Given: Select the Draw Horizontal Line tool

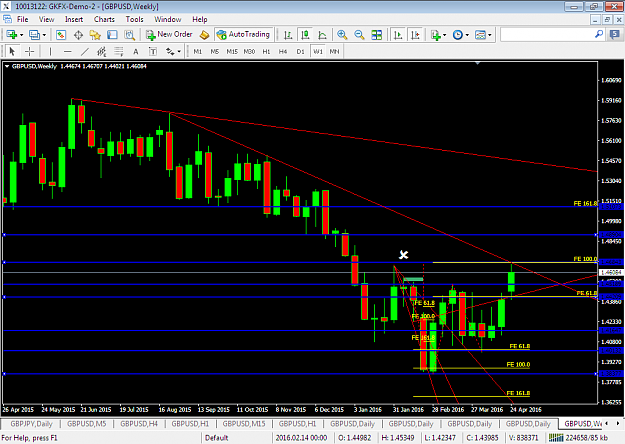Looking at the screenshot, I should [x=68, y=51].
